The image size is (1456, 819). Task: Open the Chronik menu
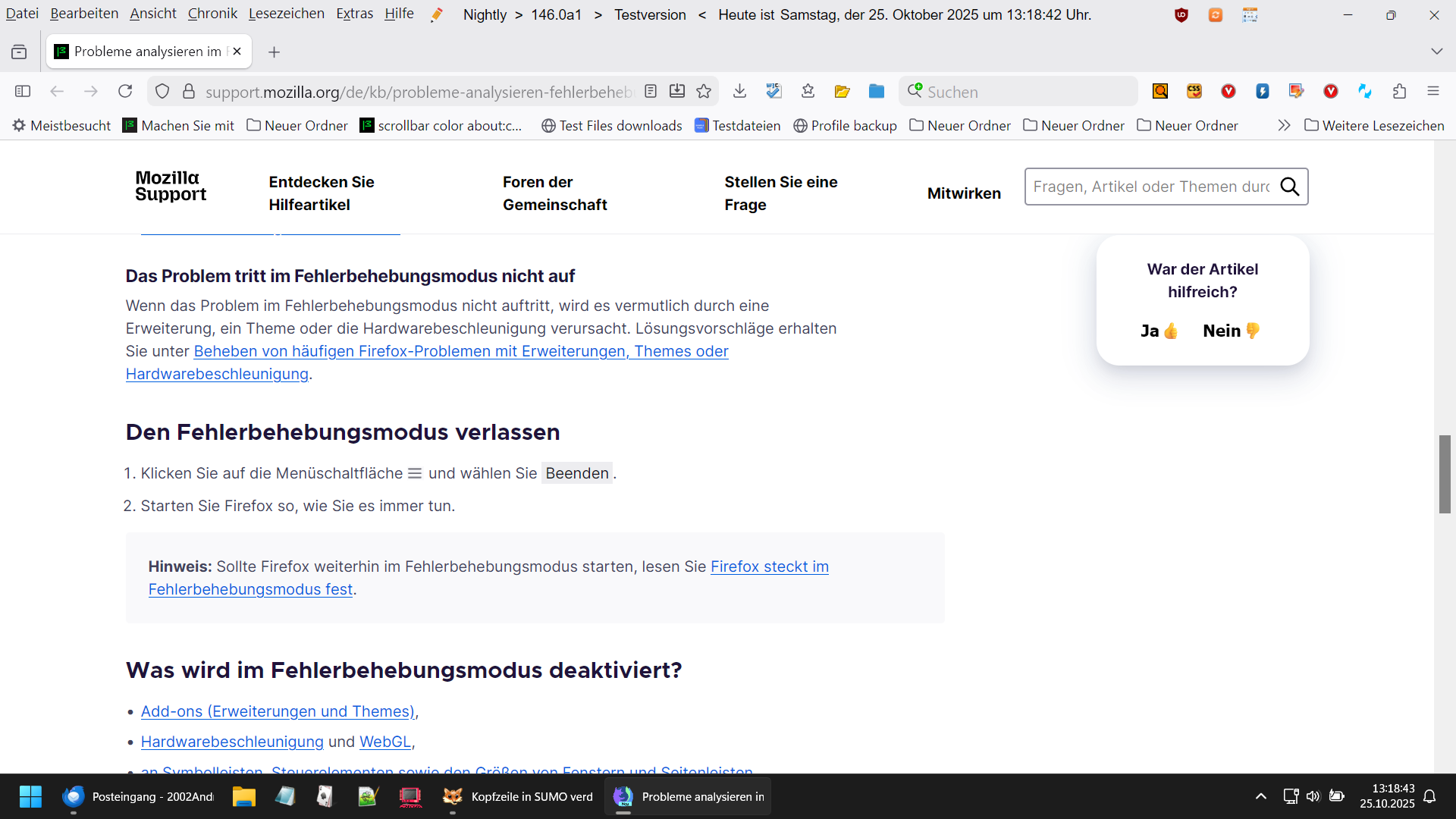click(x=212, y=14)
